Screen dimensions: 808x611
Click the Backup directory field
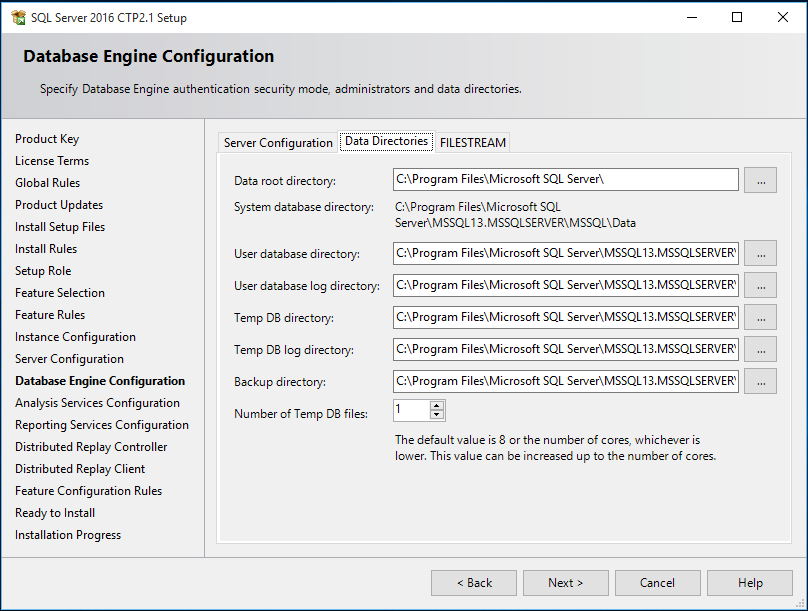tap(565, 381)
